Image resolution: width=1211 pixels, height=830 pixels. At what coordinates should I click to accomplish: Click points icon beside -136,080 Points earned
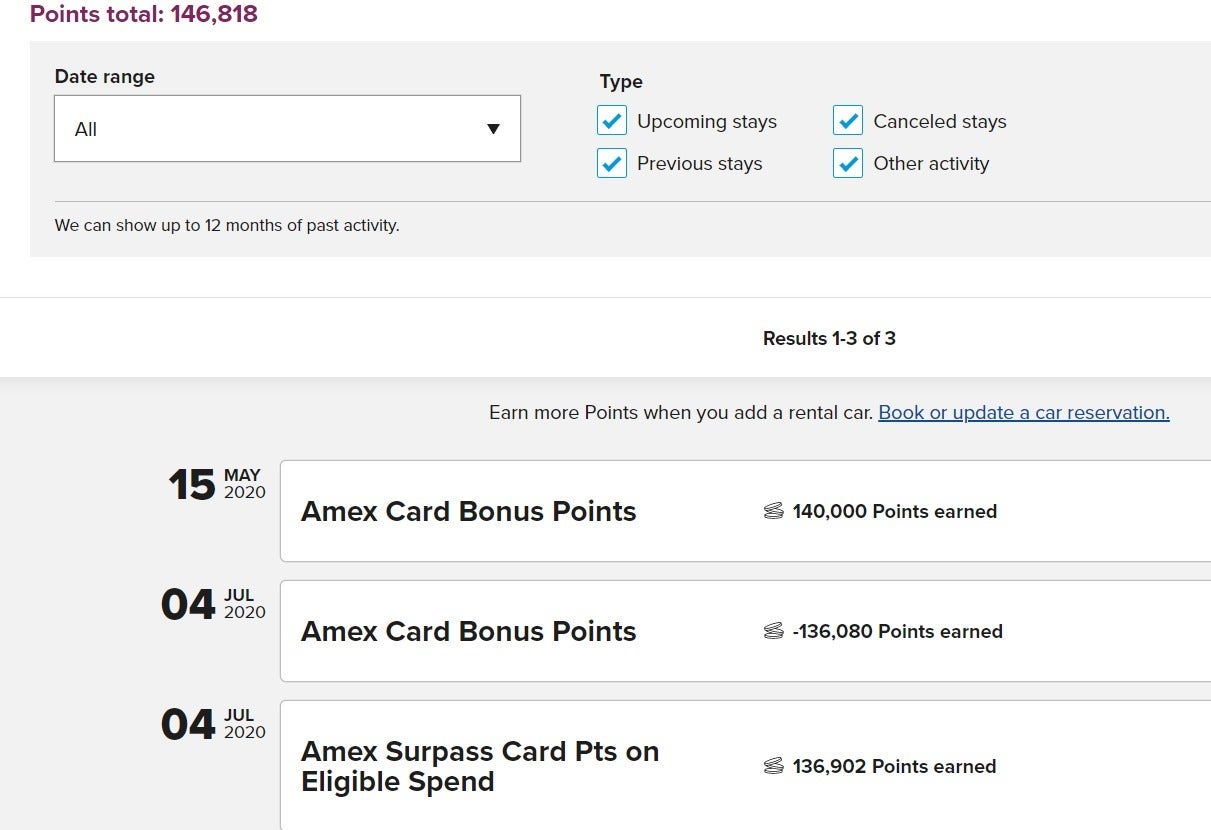pyautogui.click(x=773, y=632)
